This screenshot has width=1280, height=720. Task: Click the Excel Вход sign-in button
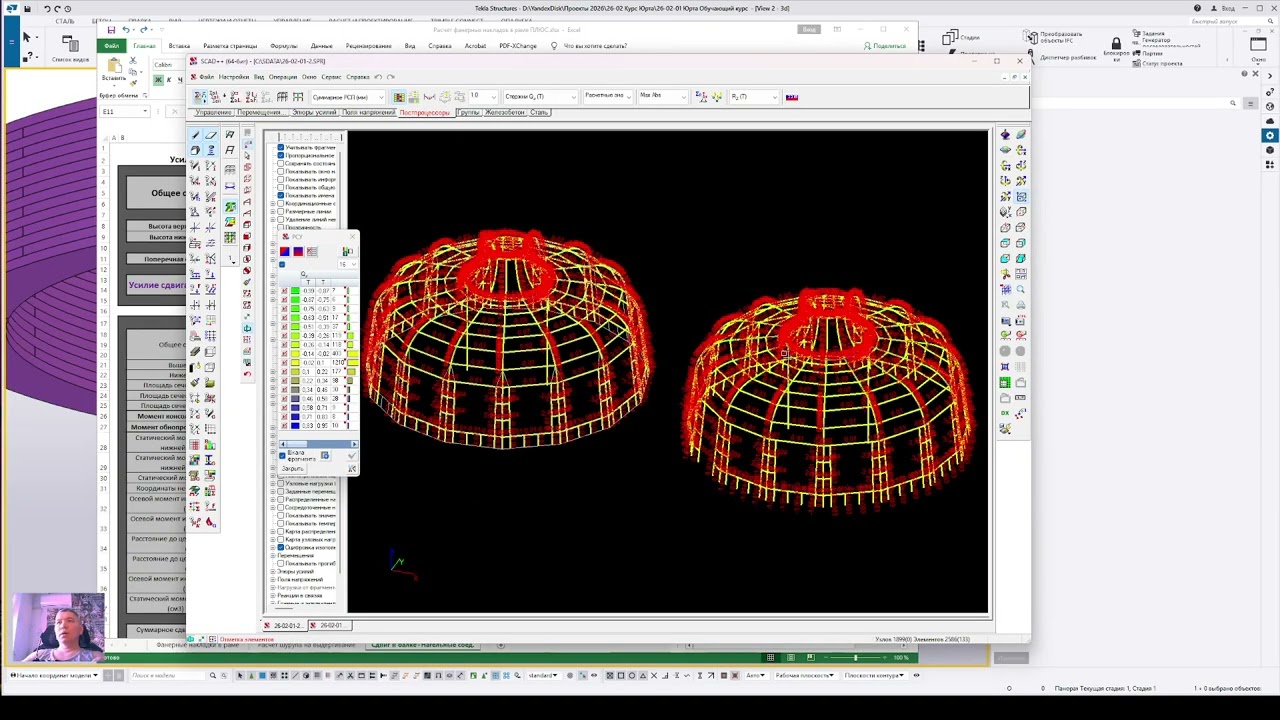click(x=810, y=30)
